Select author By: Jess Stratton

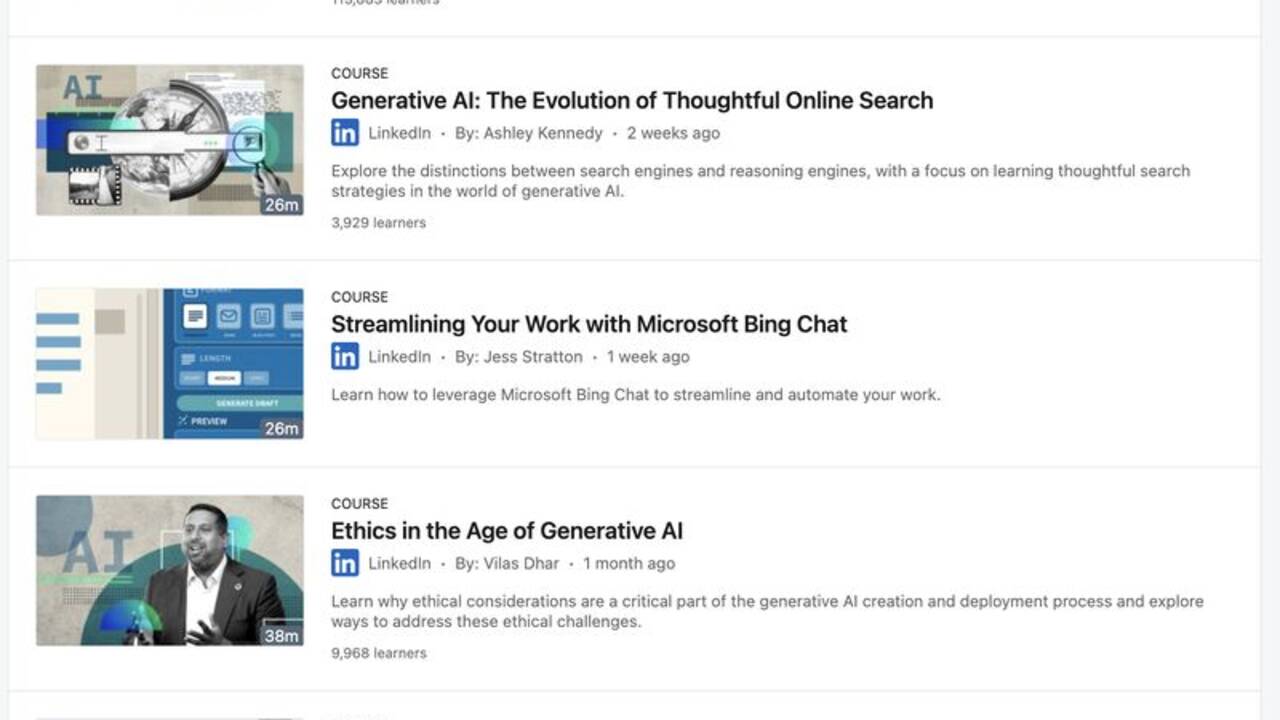[519, 357]
